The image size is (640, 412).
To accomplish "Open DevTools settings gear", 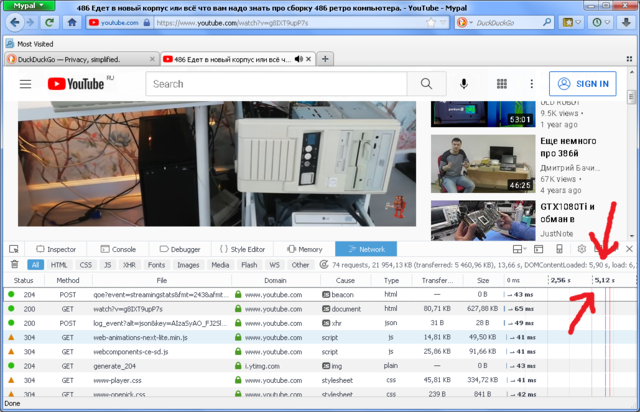I will pos(581,249).
